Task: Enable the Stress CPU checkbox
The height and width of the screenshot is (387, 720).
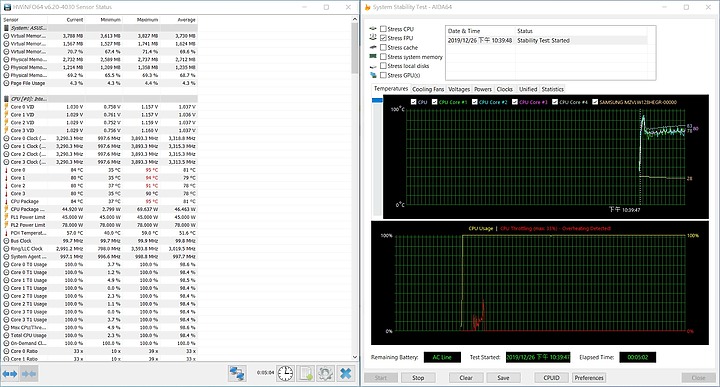Action: click(383, 29)
